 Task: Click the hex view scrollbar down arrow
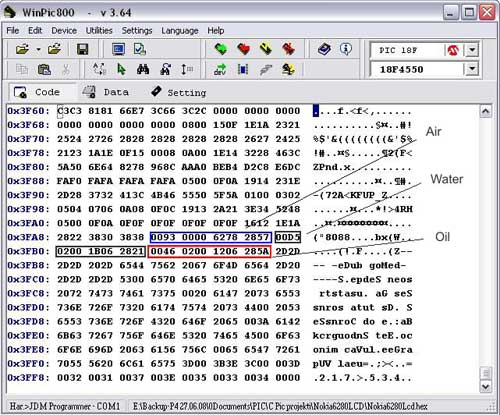click(x=485, y=386)
